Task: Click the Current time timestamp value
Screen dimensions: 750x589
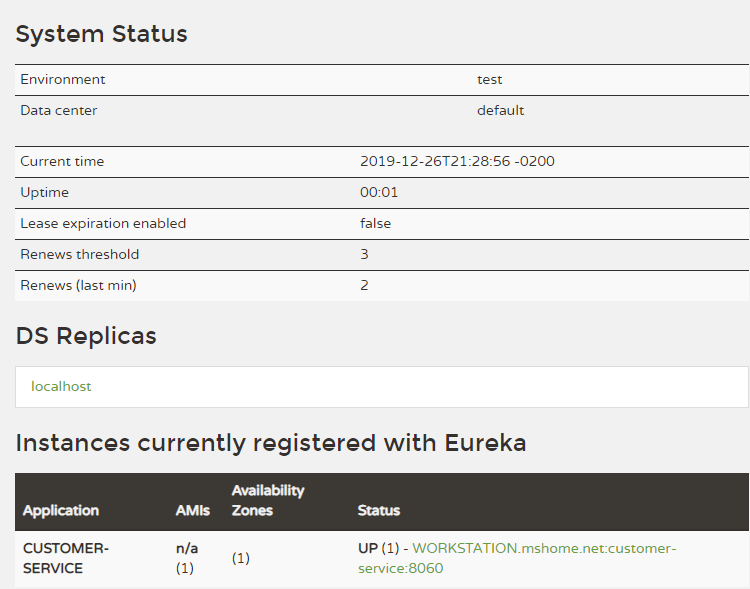Action: (x=457, y=161)
